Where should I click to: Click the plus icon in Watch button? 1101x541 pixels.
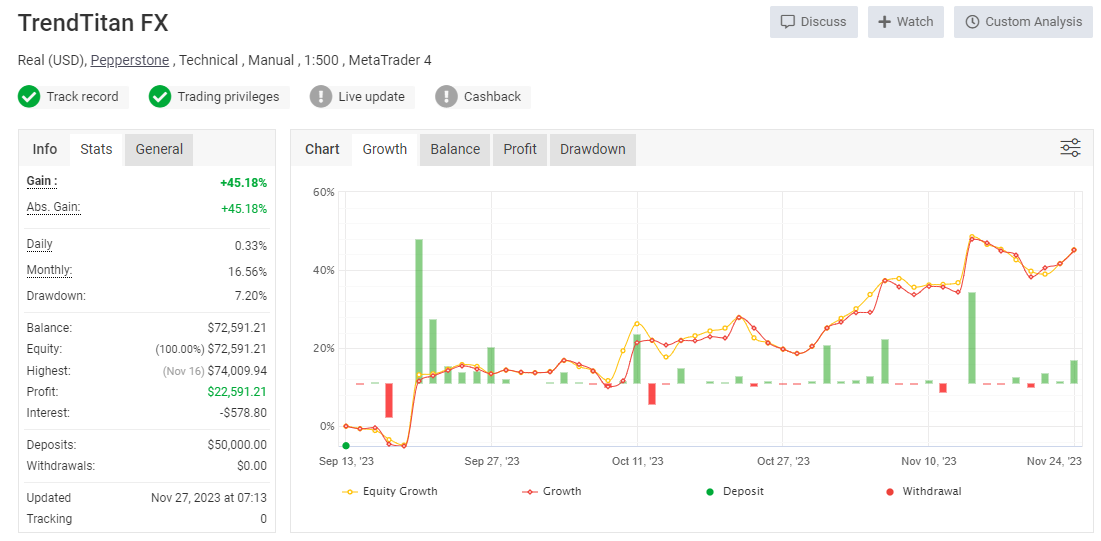(x=884, y=22)
